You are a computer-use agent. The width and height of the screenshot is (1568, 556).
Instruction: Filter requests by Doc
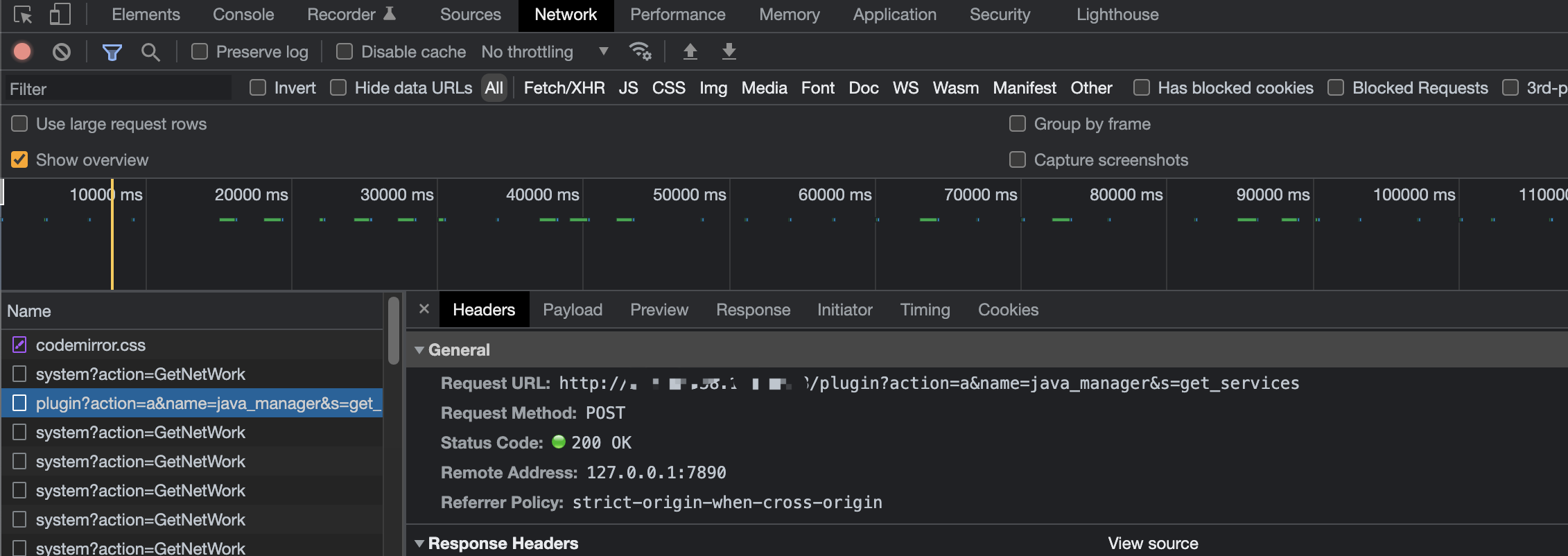(864, 88)
